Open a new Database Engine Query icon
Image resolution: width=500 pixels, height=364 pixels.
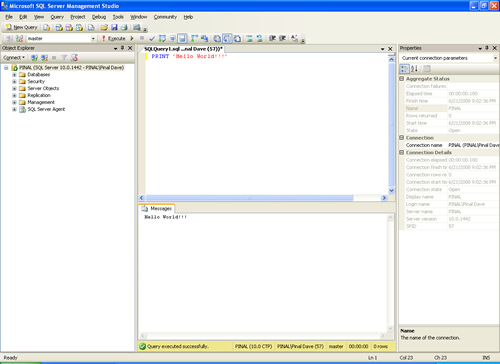tap(47, 27)
